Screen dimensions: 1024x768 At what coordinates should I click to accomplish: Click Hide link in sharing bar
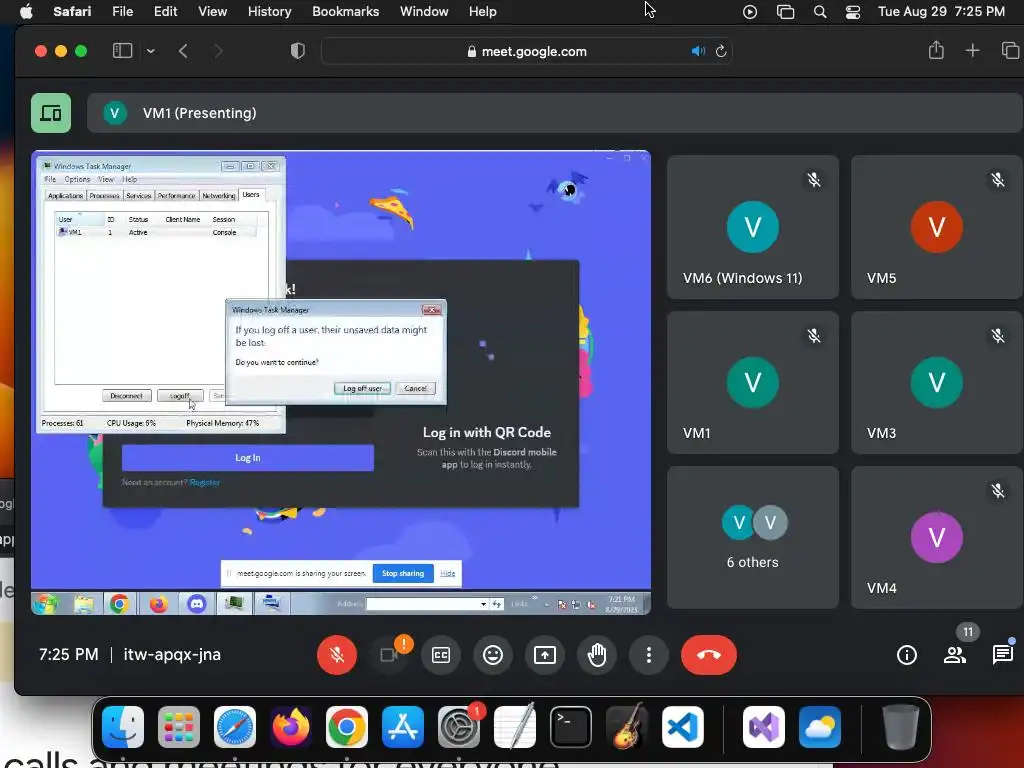(x=447, y=573)
